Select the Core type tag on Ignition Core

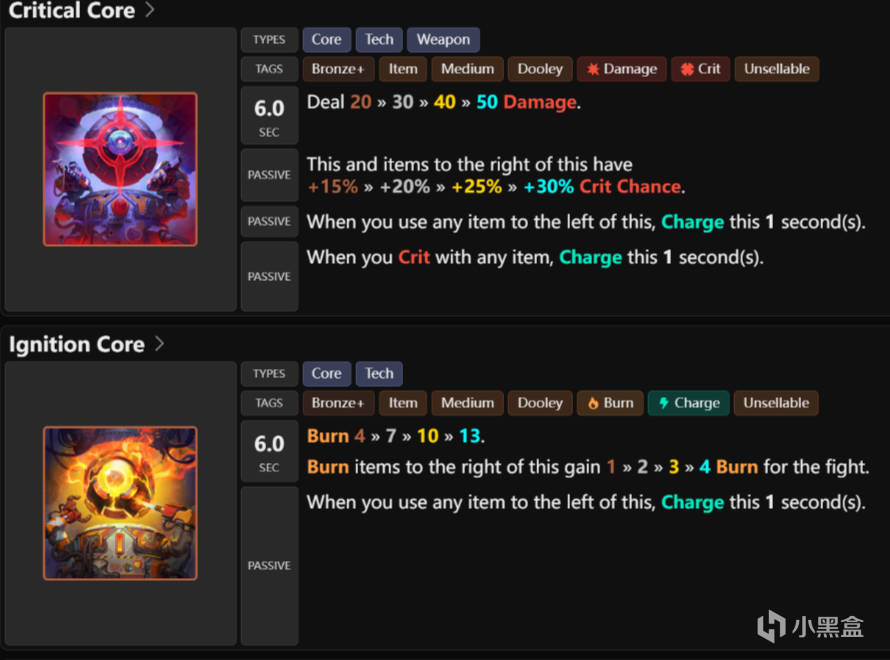coord(326,374)
